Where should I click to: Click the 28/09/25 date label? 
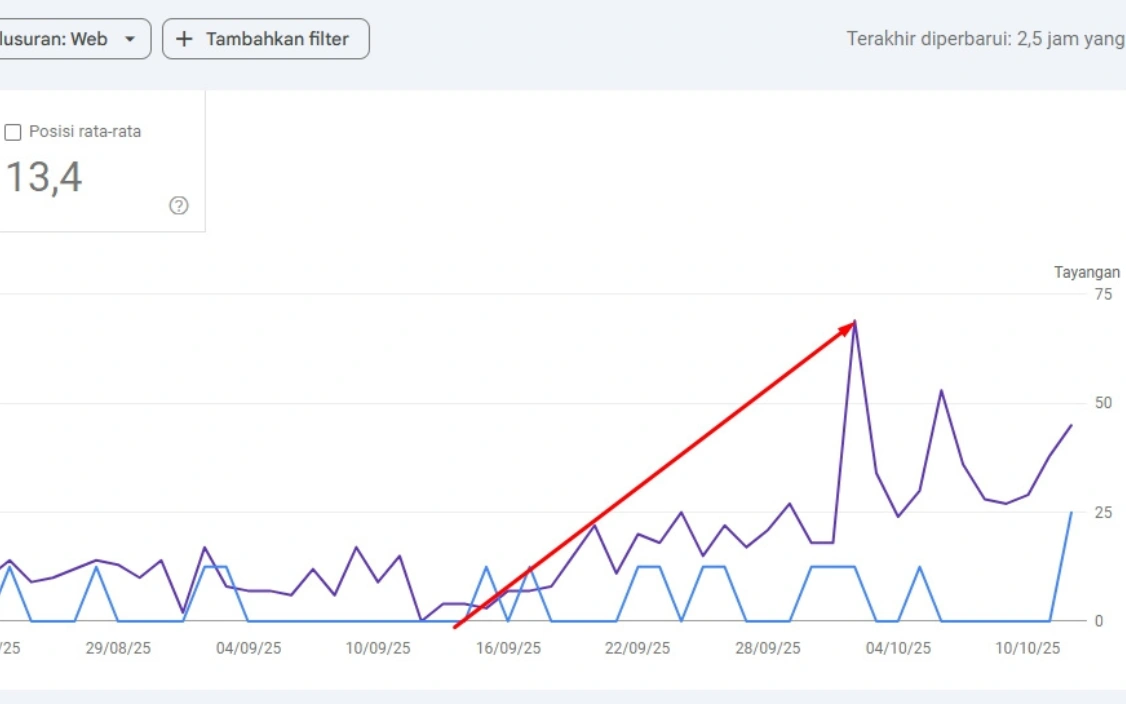[x=768, y=648]
